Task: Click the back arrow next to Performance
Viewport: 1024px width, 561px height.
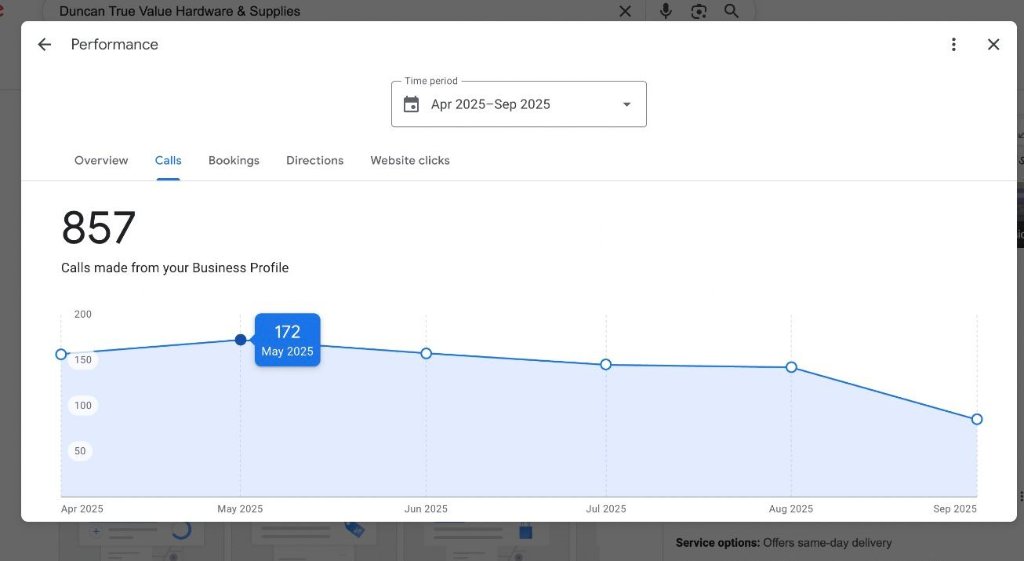Action: click(44, 44)
